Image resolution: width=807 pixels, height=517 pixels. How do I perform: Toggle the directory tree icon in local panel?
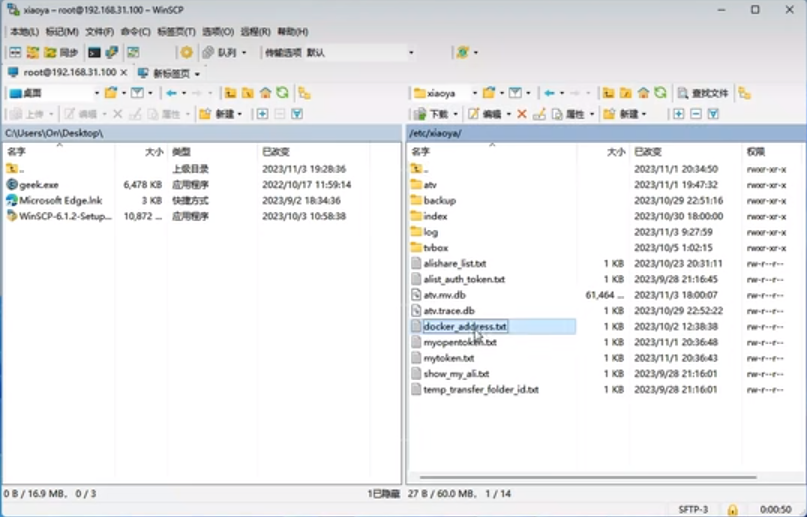[304, 93]
